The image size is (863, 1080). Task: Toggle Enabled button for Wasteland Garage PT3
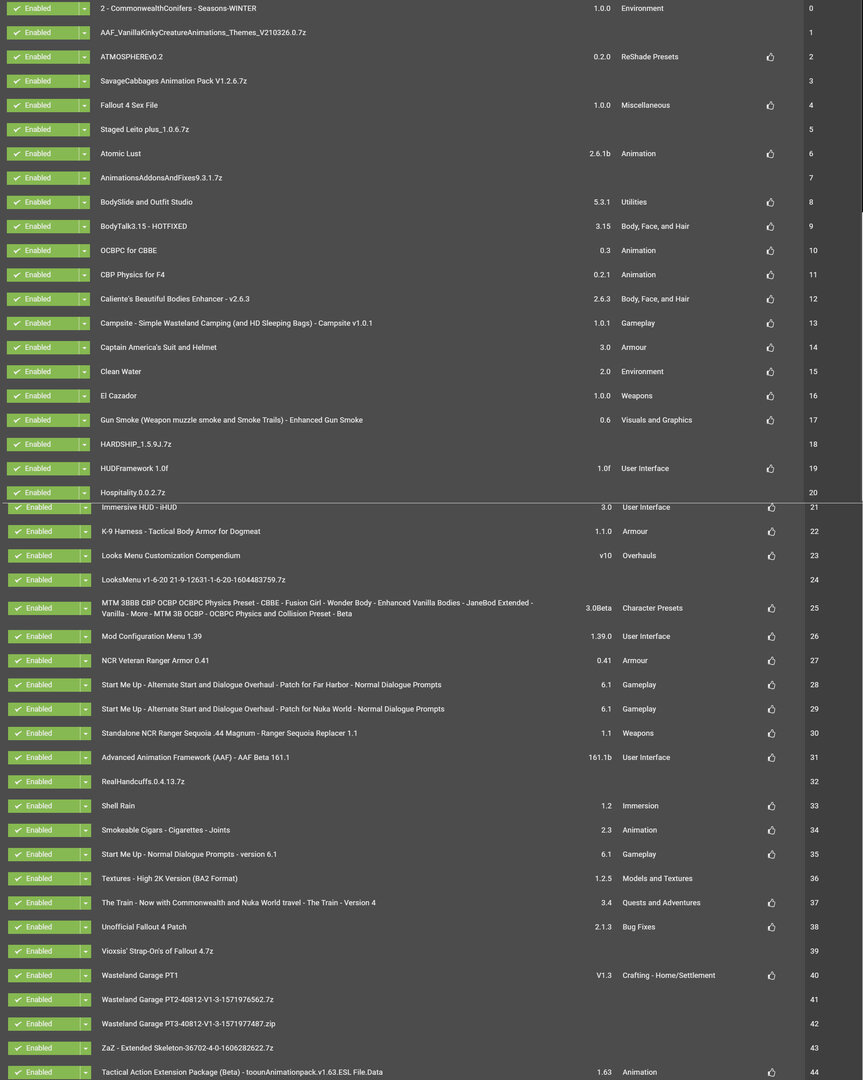44,1024
